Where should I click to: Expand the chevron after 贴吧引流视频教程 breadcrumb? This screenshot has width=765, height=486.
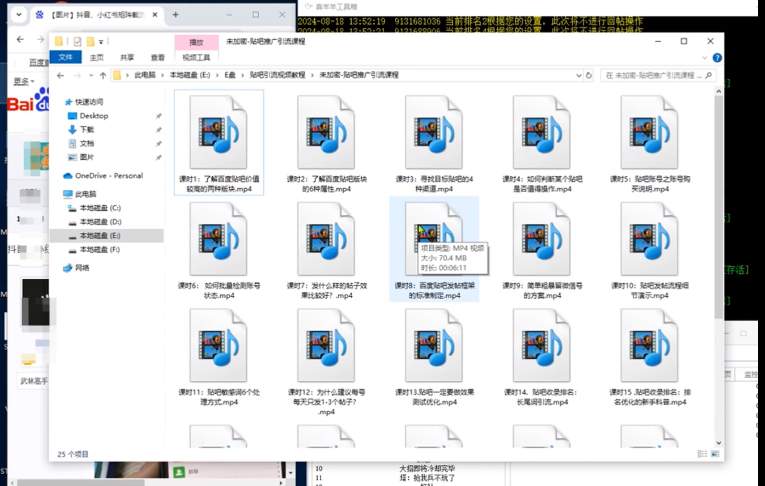[312, 75]
